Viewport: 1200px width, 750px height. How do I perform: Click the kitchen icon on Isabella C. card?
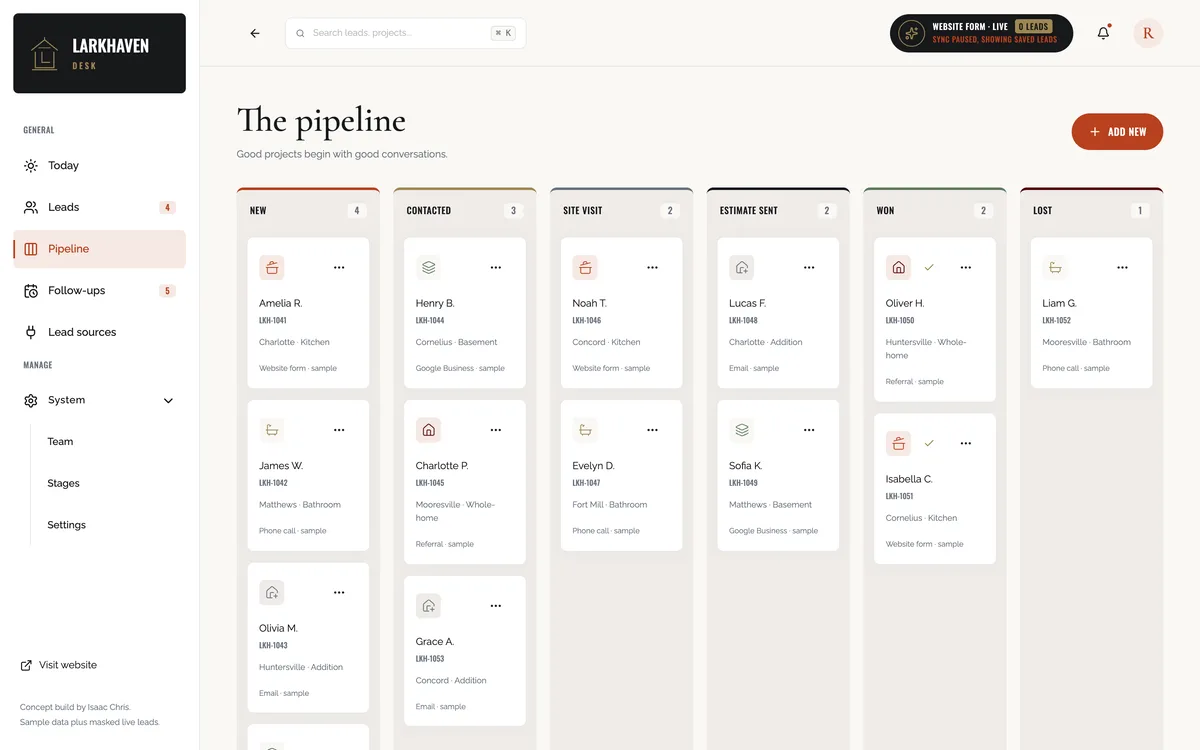[898, 443]
